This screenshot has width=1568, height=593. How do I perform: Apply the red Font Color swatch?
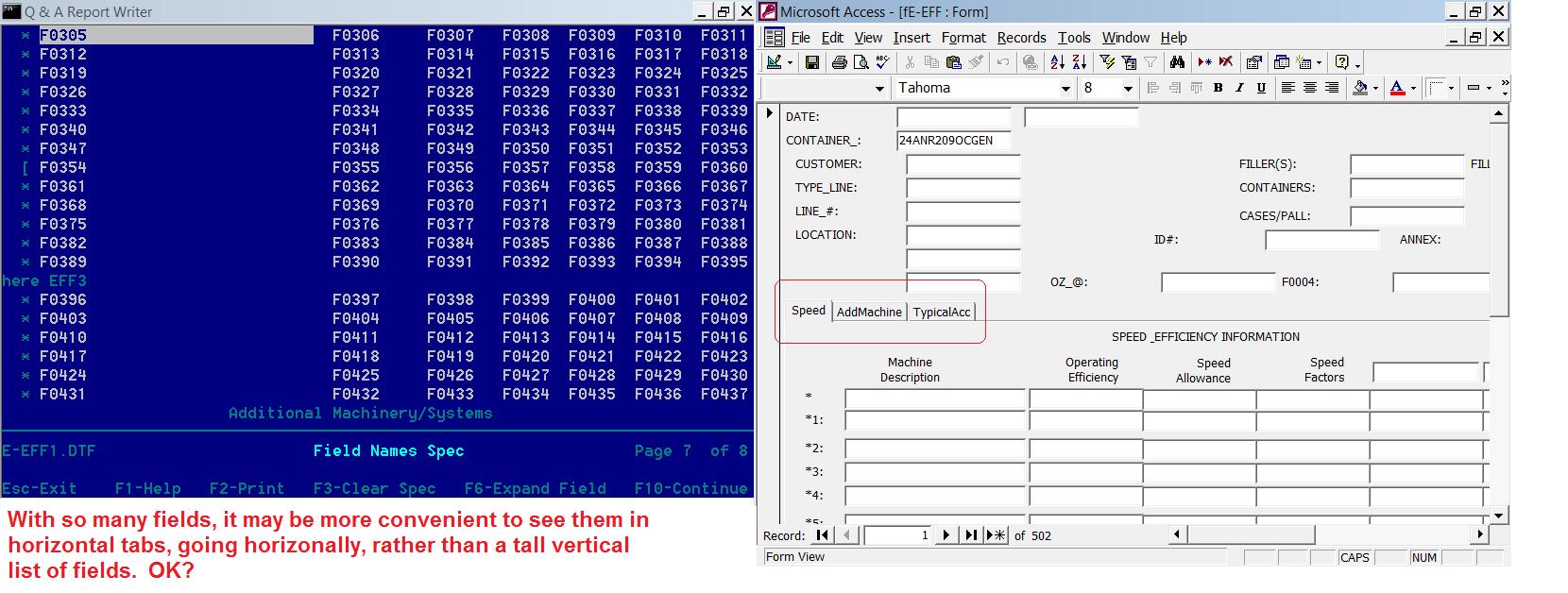pos(1398,88)
